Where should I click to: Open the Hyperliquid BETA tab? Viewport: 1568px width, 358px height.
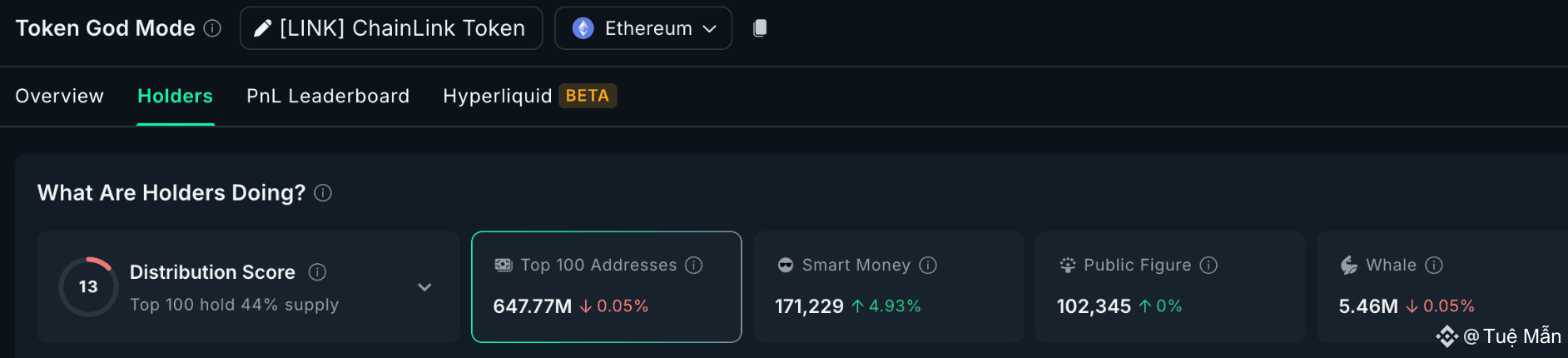pyautogui.click(x=529, y=96)
